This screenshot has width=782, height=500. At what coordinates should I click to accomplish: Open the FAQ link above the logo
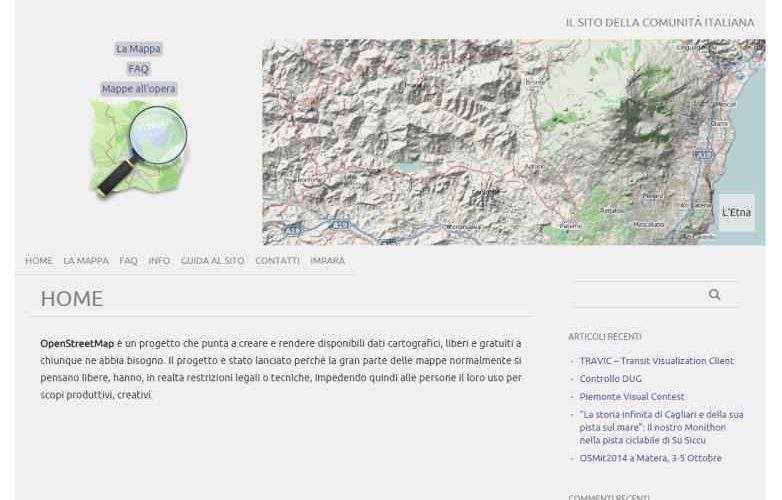(138, 69)
